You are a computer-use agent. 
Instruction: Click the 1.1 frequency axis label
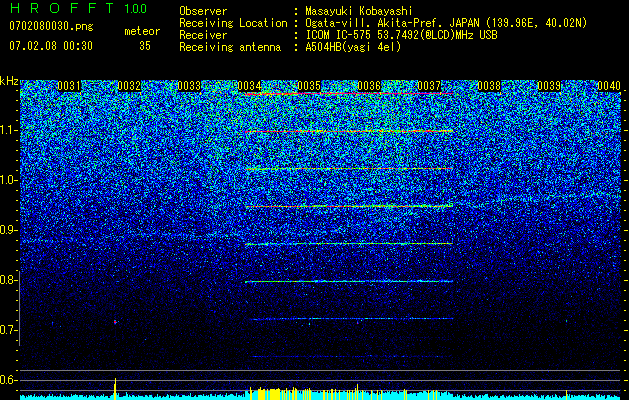pos(7,130)
